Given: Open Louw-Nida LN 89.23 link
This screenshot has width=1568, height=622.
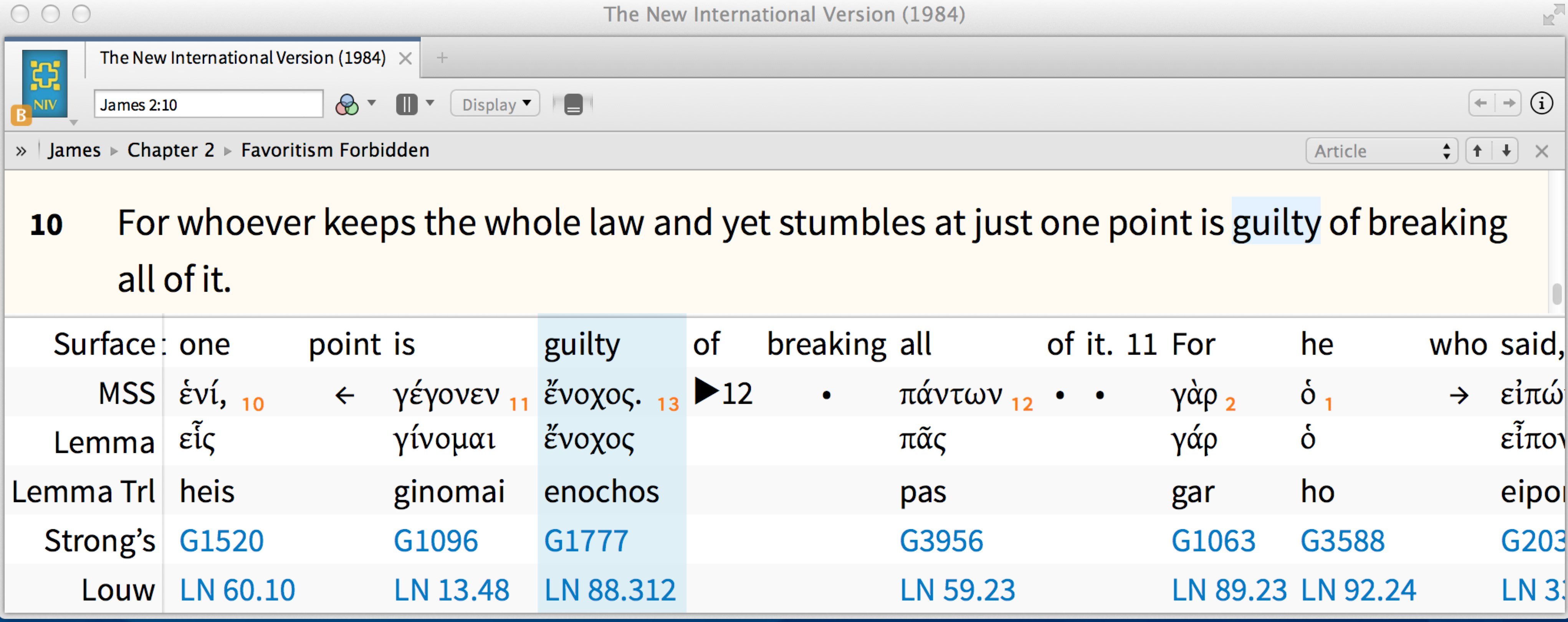Looking at the screenshot, I should (x=1230, y=590).
